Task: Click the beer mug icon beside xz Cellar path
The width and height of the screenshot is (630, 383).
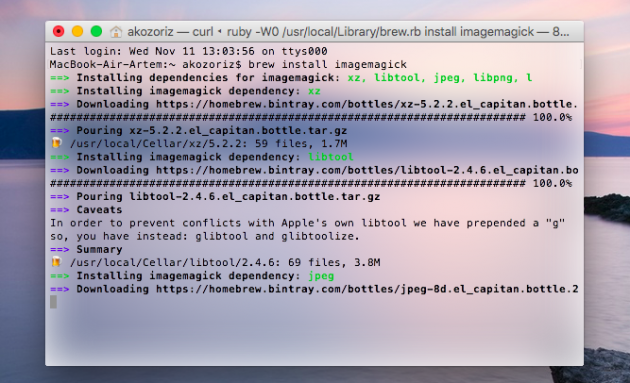Action: (x=56, y=143)
